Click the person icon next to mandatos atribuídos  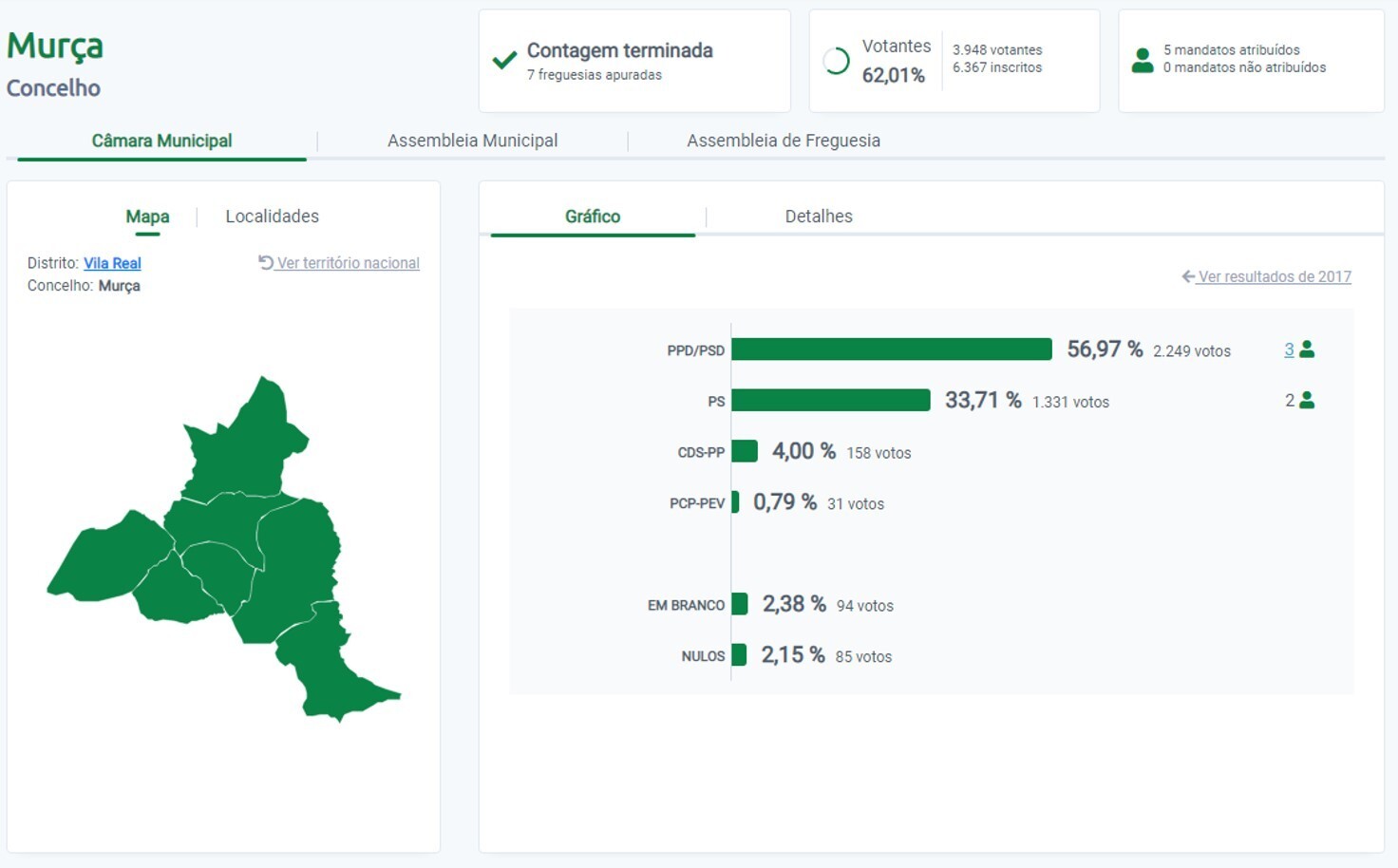[1143, 60]
